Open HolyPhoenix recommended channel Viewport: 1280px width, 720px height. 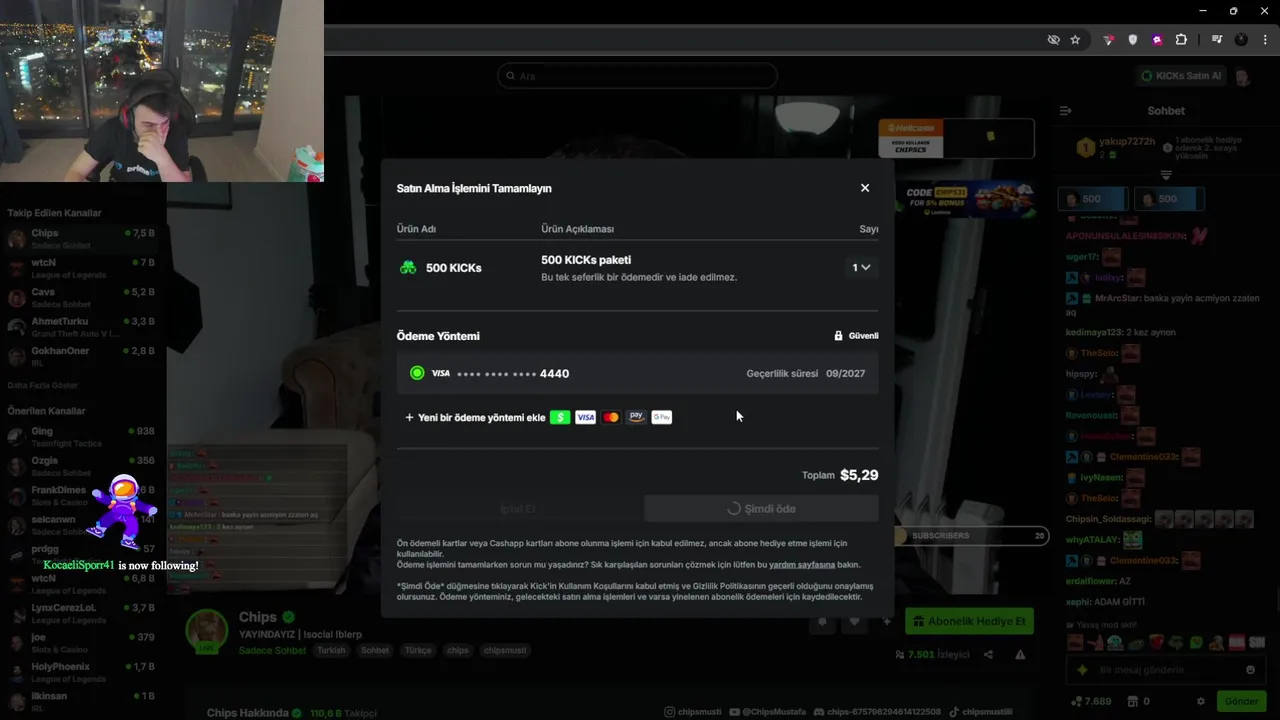point(82,671)
